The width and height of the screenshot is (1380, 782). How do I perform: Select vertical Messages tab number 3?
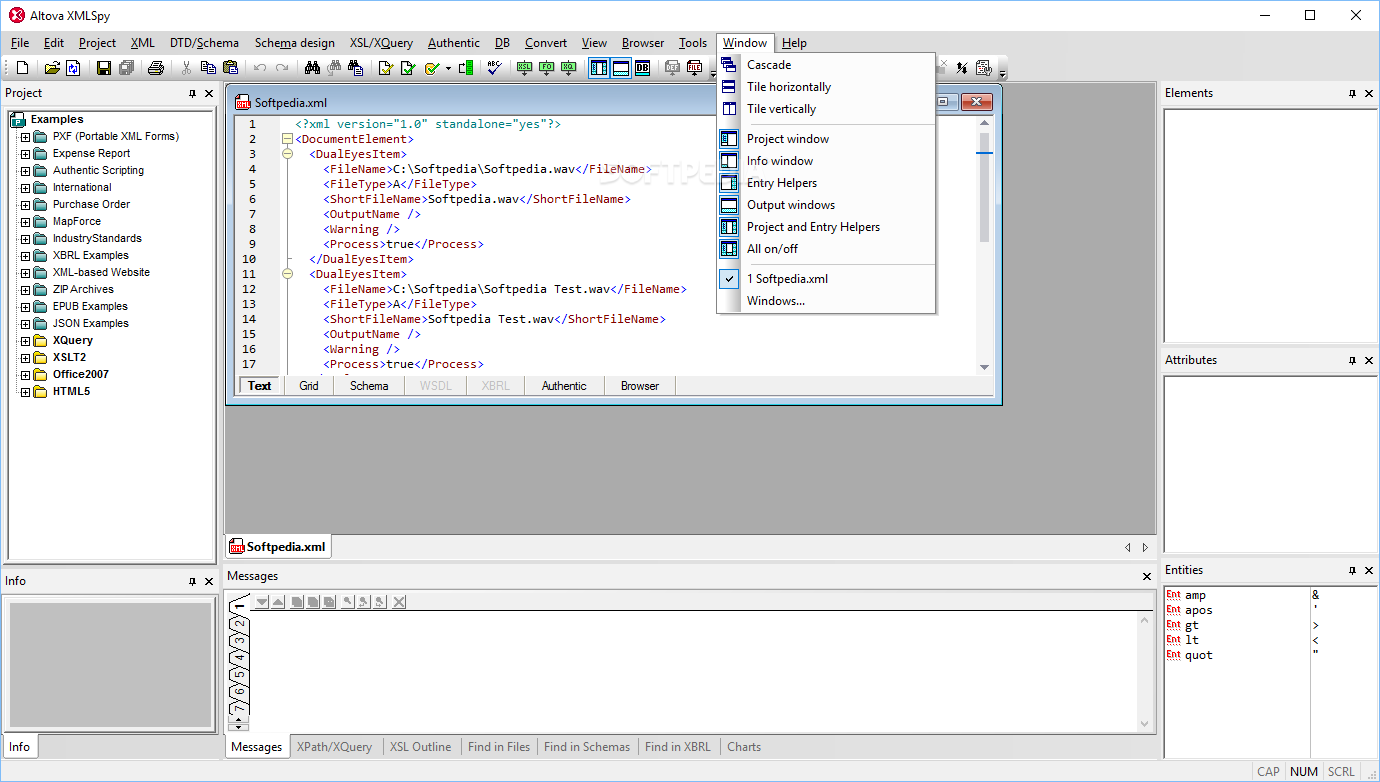(x=239, y=640)
